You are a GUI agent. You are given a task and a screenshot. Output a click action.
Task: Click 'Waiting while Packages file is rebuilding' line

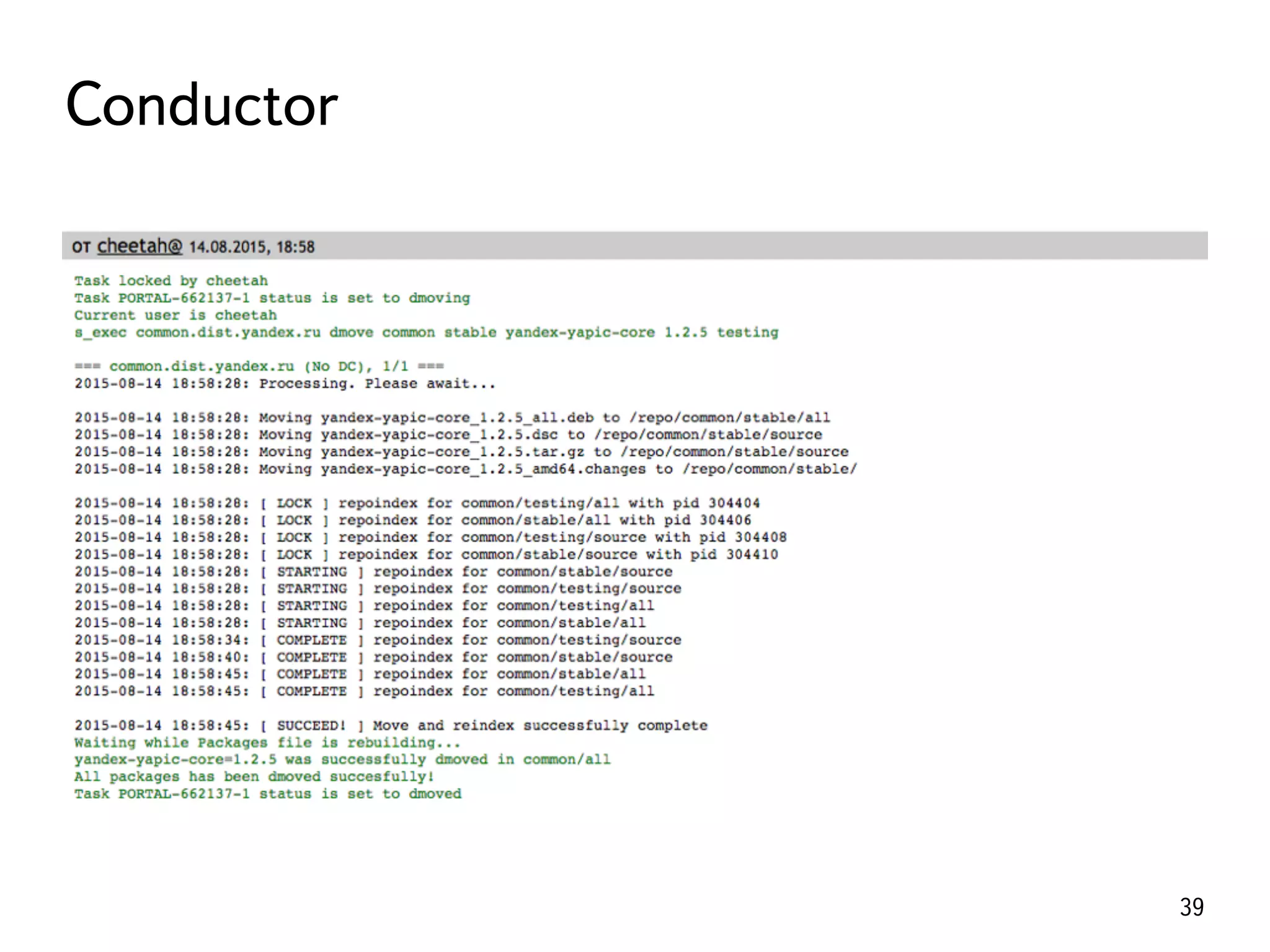pos(267,743)
